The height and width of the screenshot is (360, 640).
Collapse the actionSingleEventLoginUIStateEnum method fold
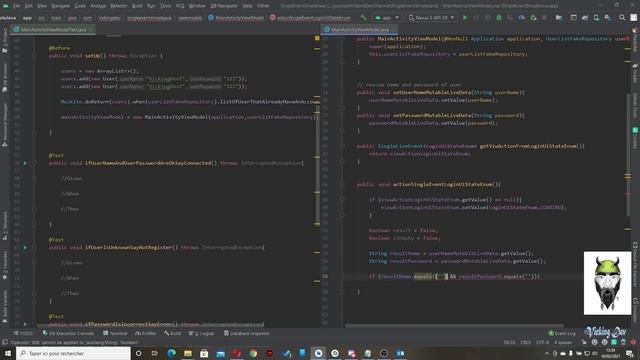coord(342,184)
